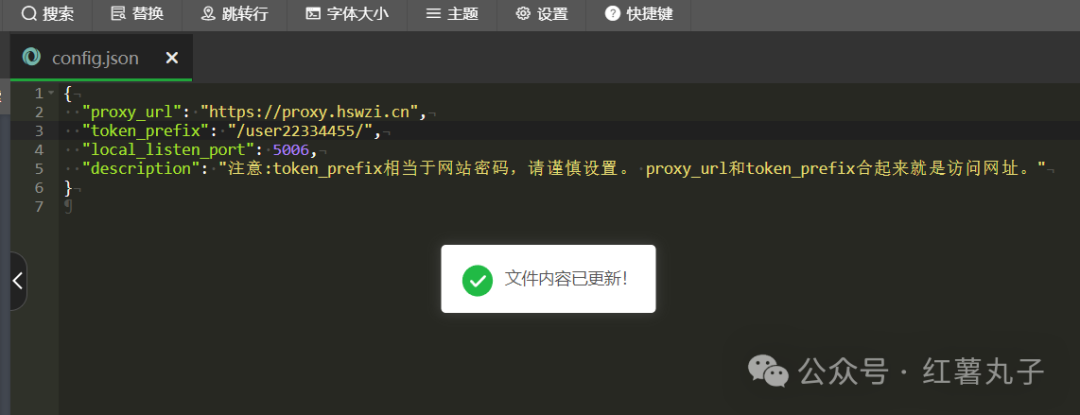Select line number 5 in the gutter
Screen dimensions: 1080x415
tap(39, 169)
